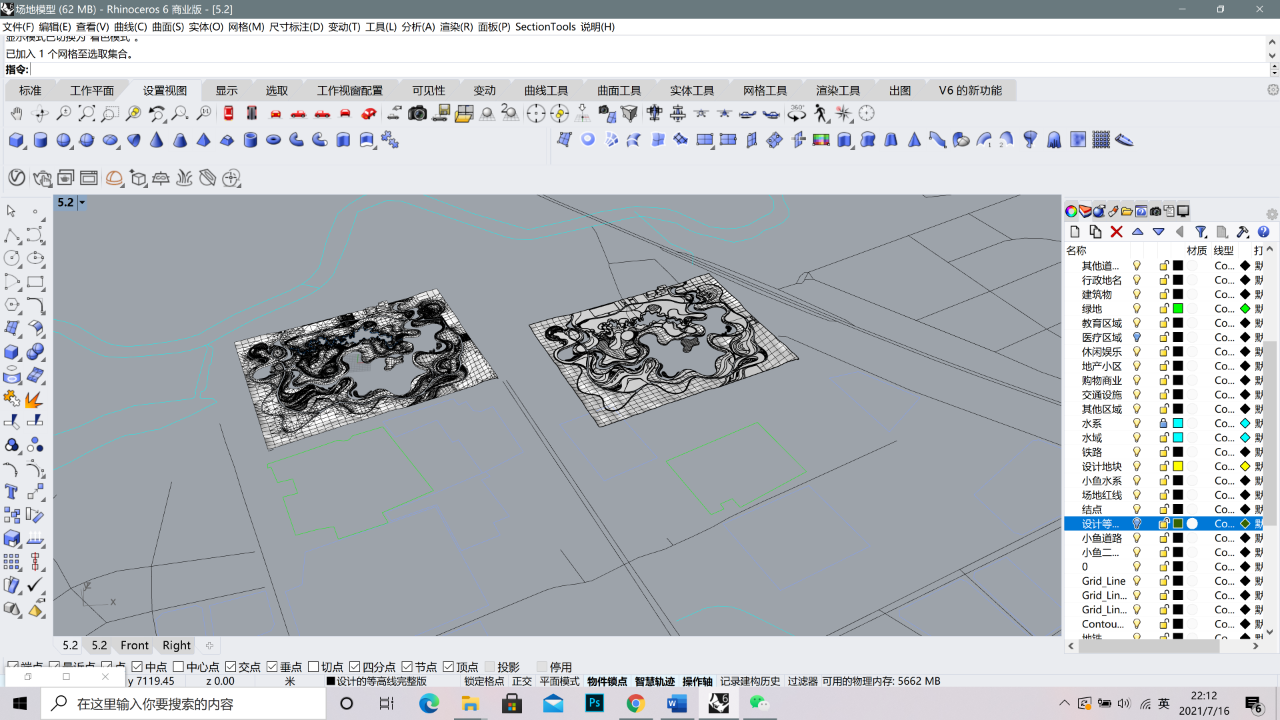Screen dimensions: 1280x720
Task: Select the Cylinder solid tool
Action: (x=40, y=140)
